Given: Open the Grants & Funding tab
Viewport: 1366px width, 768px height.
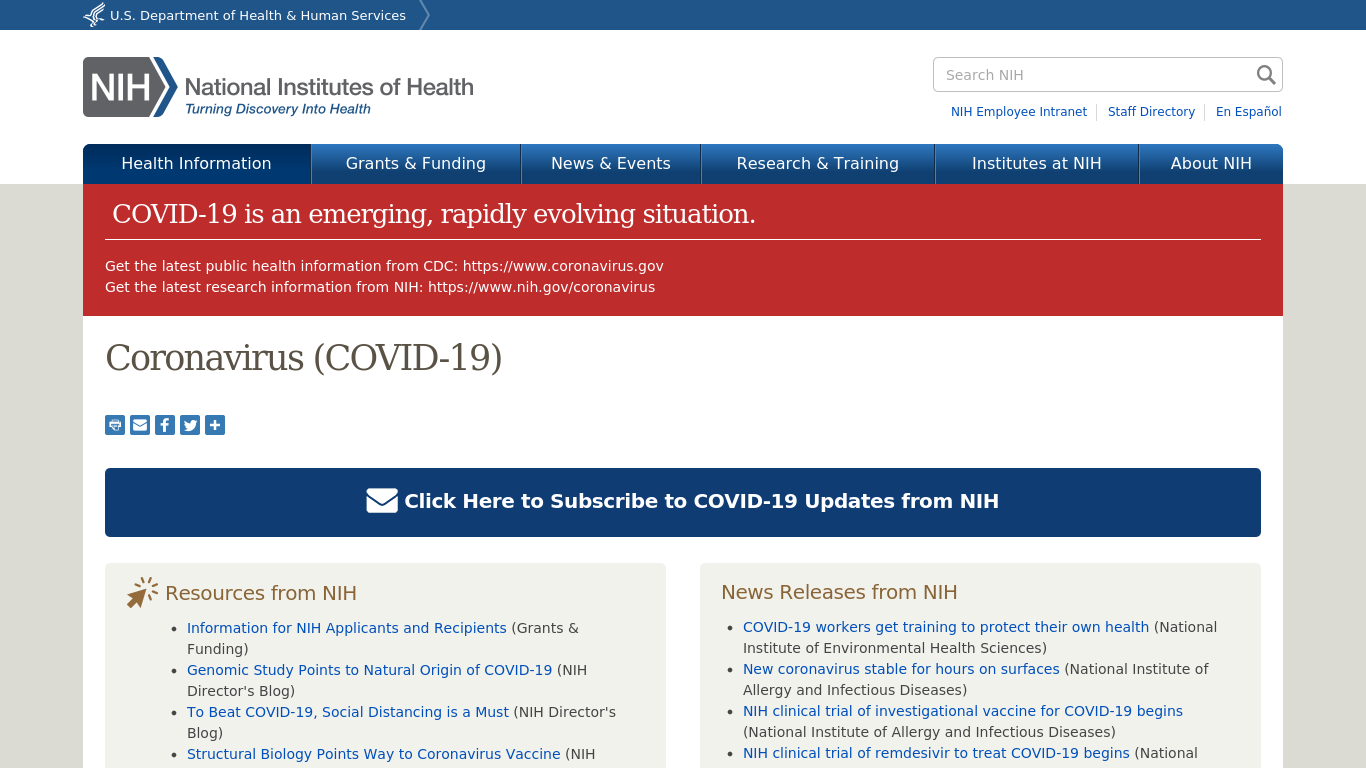Looking at the screenshot, I should [415, 163].
